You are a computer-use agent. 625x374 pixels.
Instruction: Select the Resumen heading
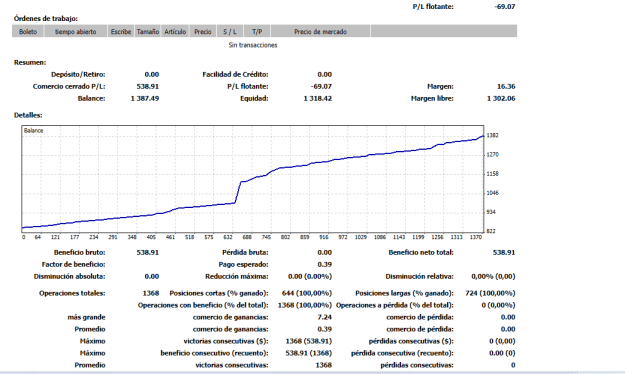[x=30, y=62]
